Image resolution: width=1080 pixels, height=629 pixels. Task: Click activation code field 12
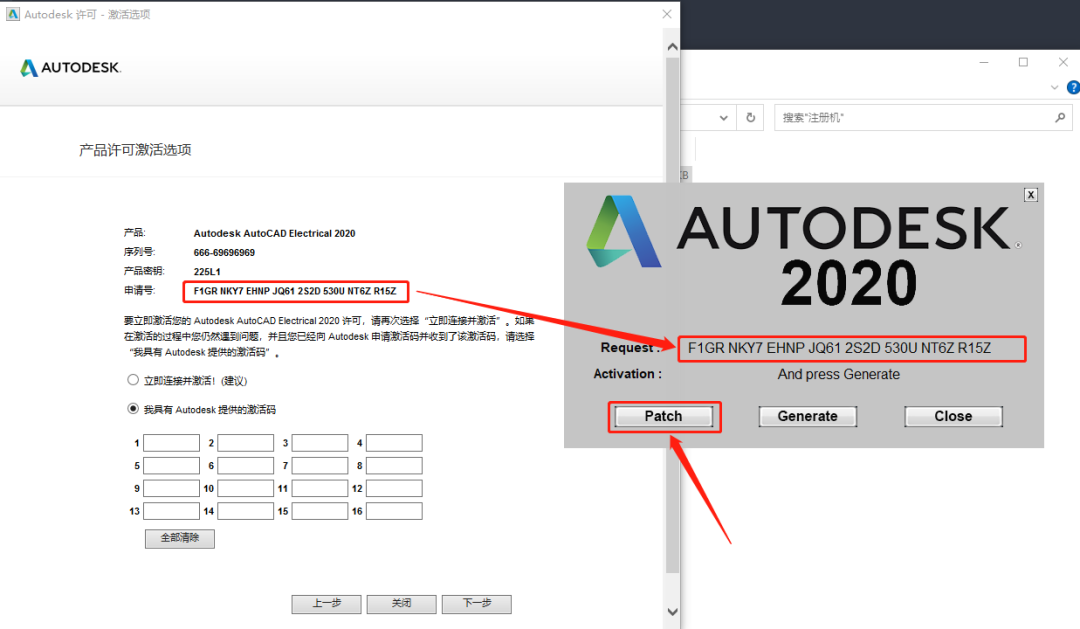394,488
